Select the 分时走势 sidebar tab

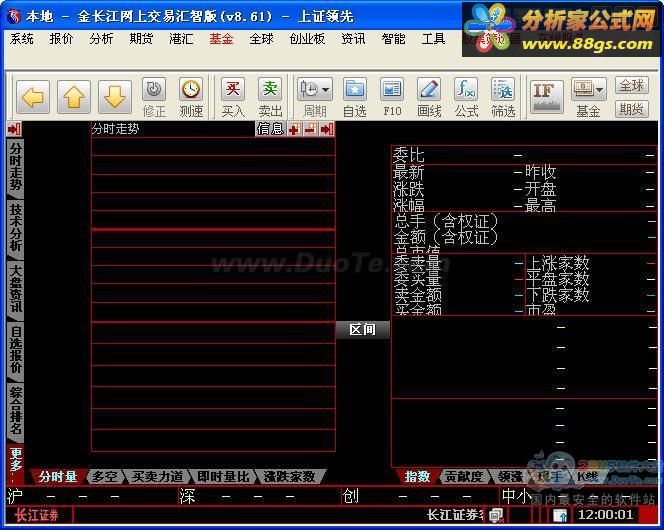point(15,168)
